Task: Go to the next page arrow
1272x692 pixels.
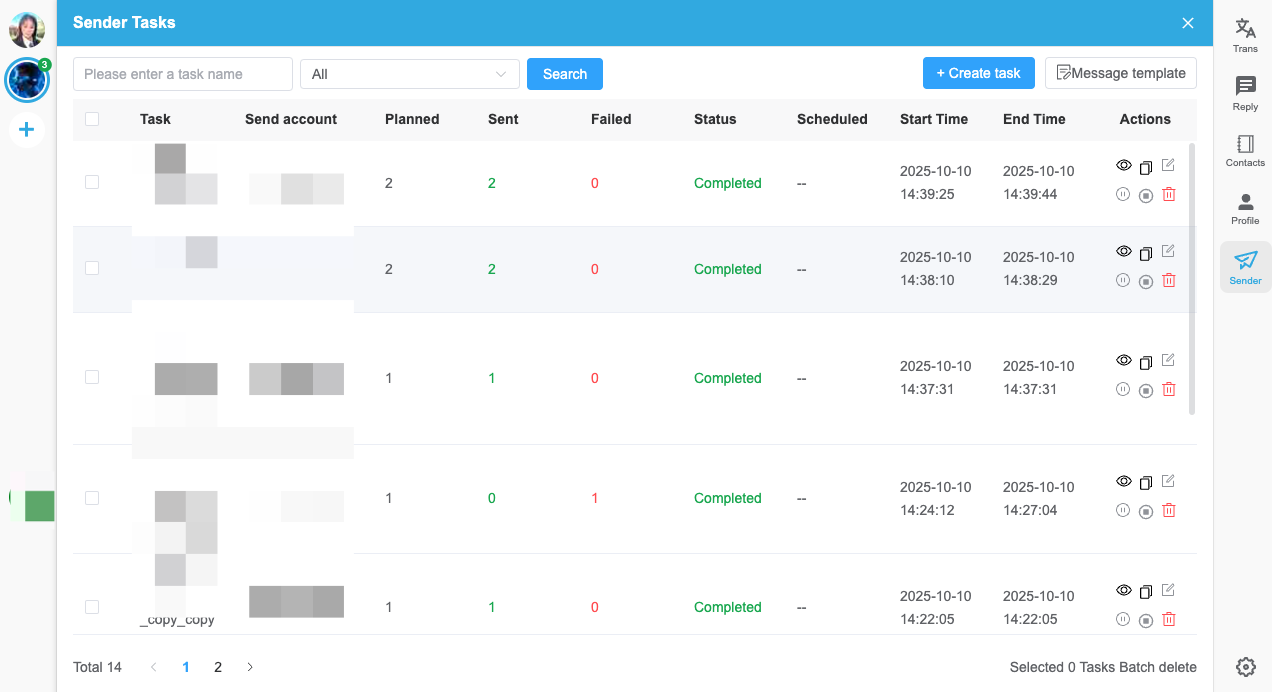Action: pos(250,667)
